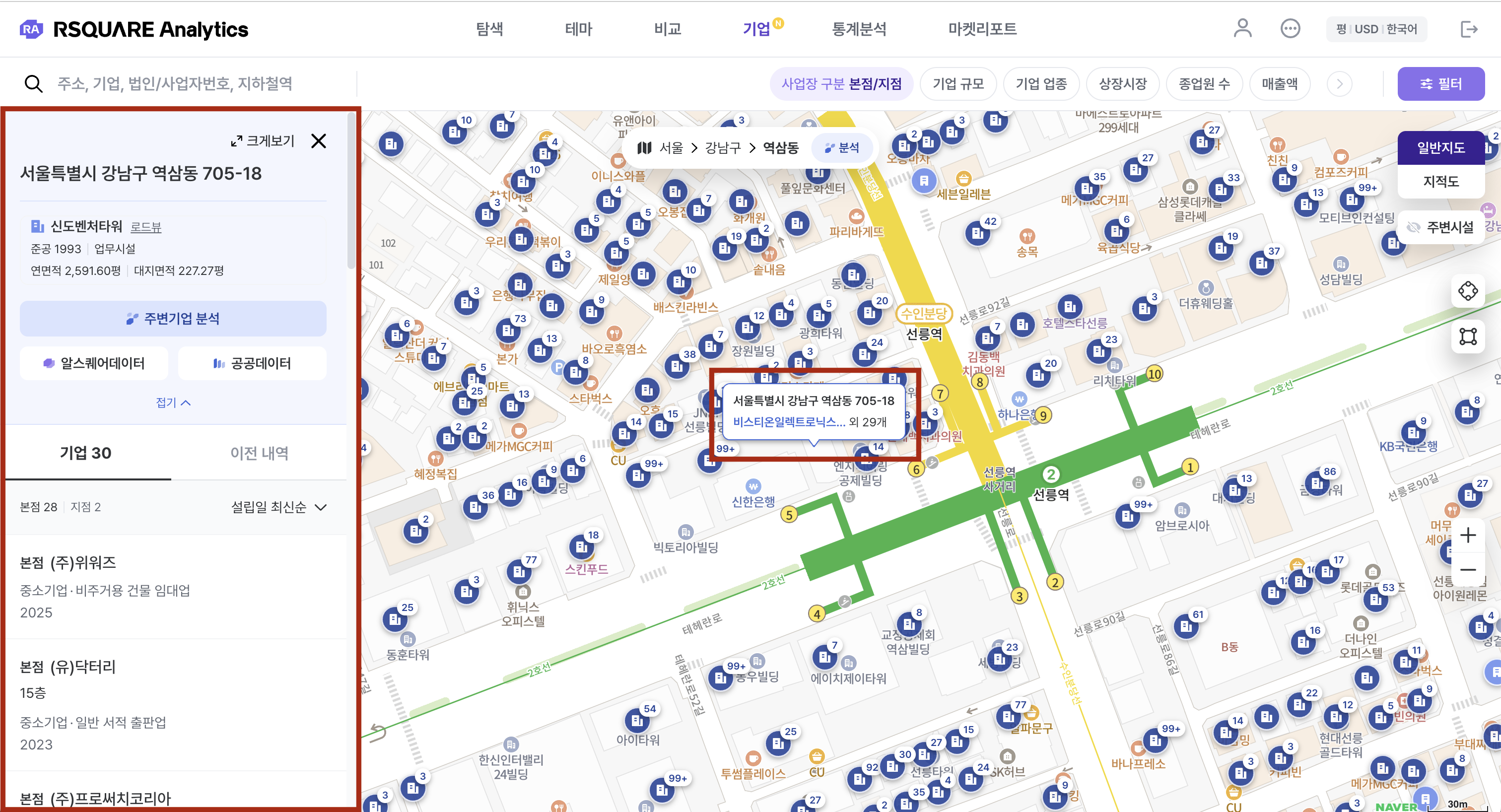Zoom out the map with minus
The width and height of the screenshot is (1501, 812).
(1468, 569)
